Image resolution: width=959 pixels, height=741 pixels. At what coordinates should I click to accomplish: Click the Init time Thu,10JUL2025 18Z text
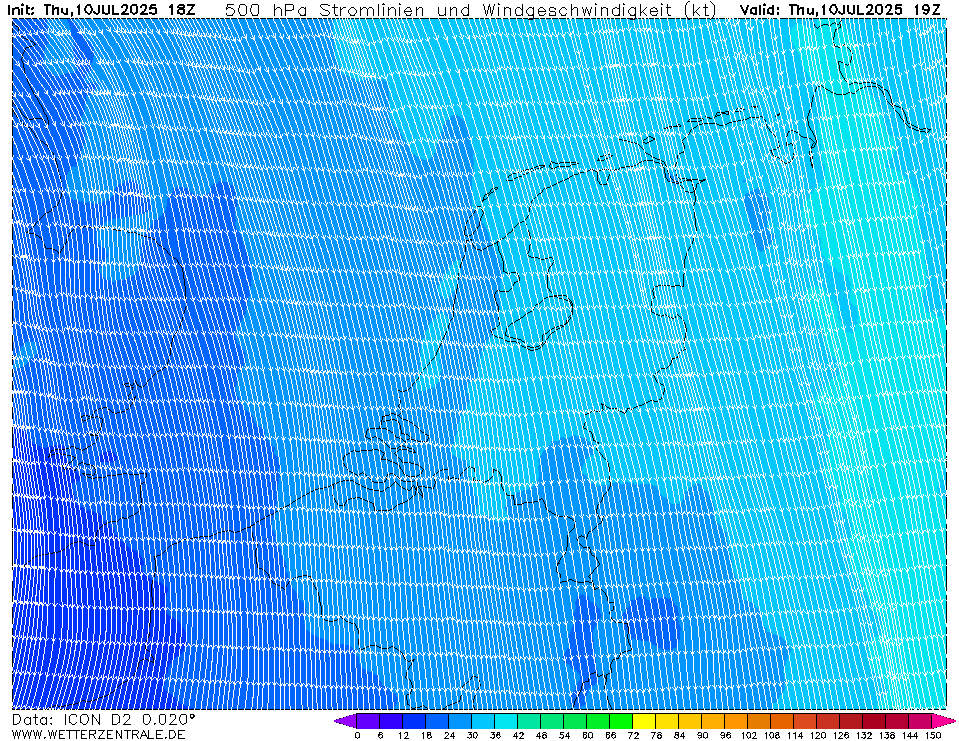tap(100, 10)
